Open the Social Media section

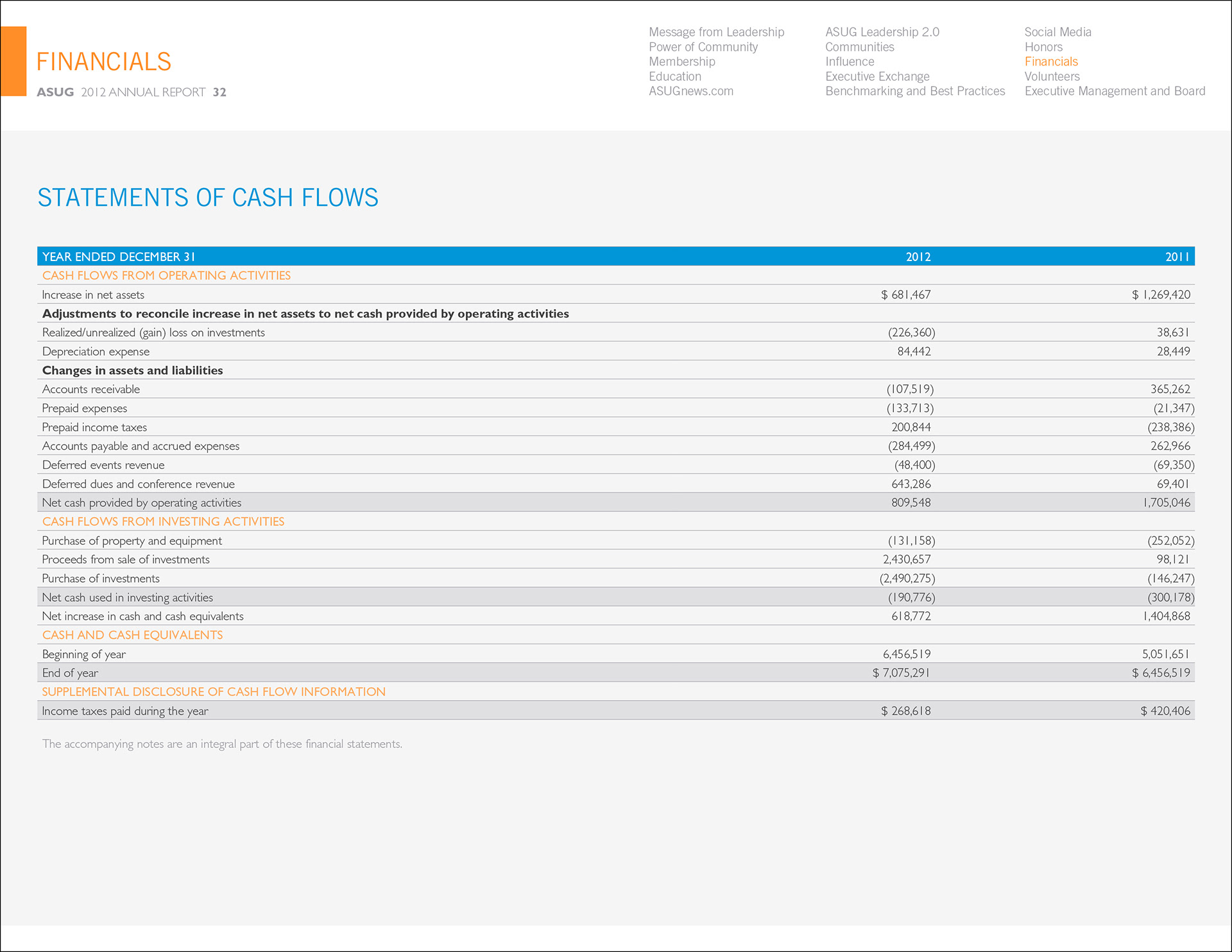click(1057, 32)
